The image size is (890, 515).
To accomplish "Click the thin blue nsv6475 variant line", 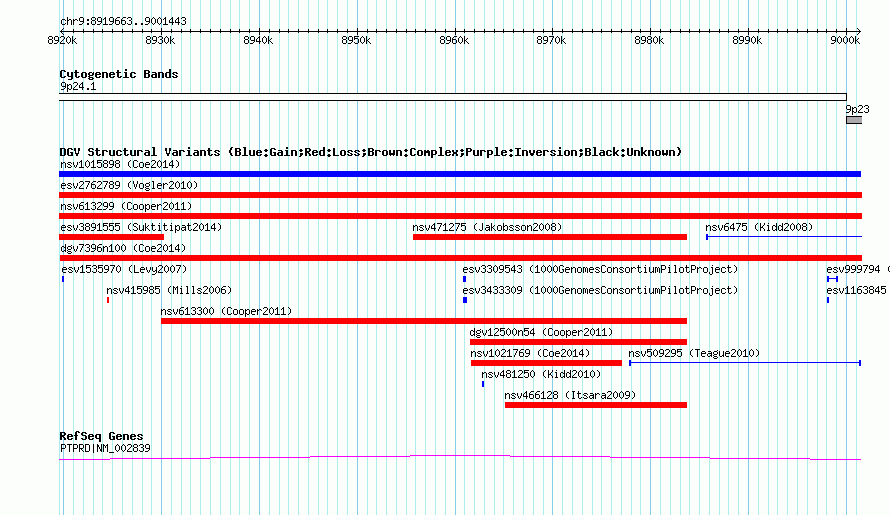I will tap(784, 236).
